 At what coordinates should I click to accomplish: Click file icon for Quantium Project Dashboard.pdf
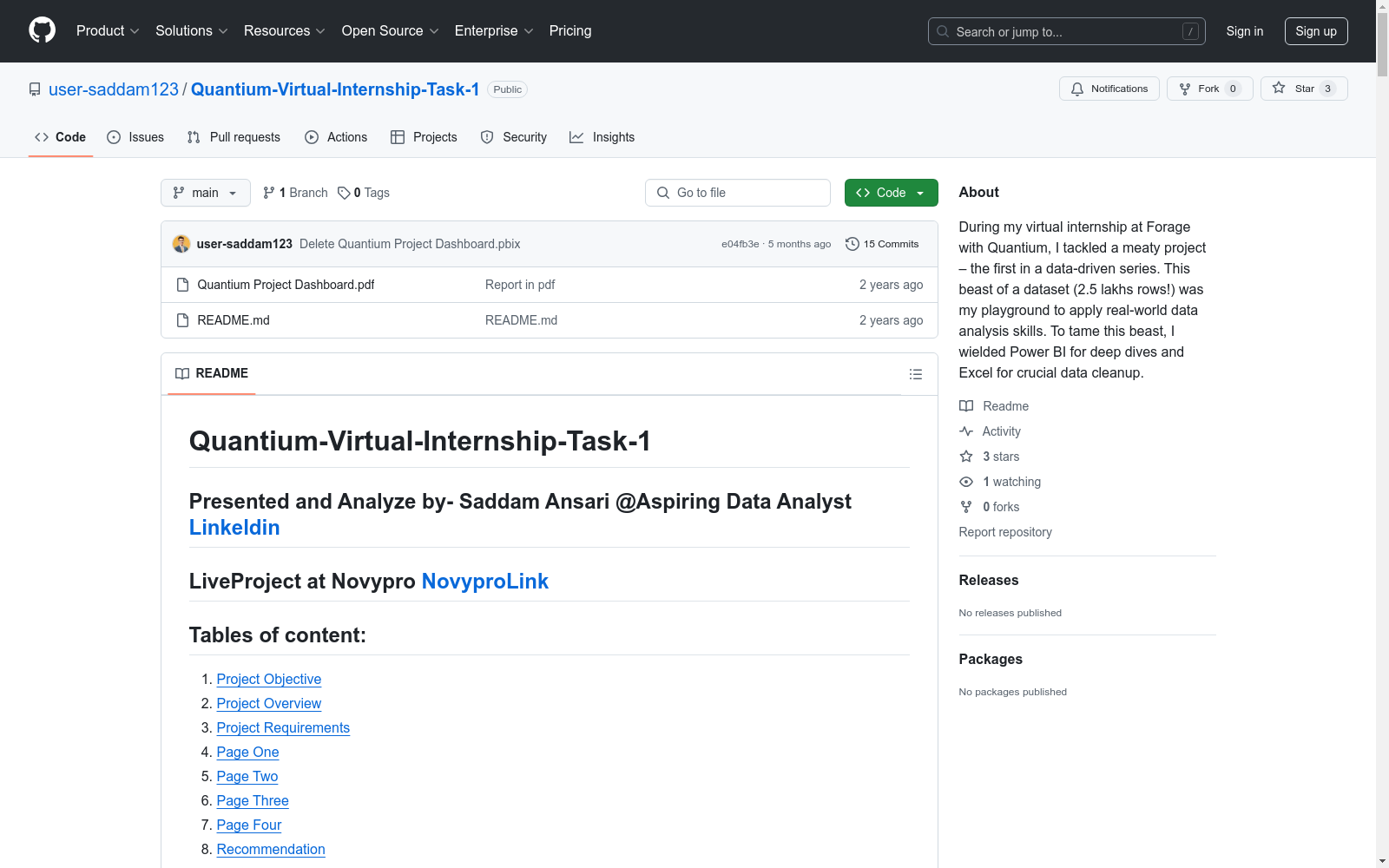pos(182,285)
